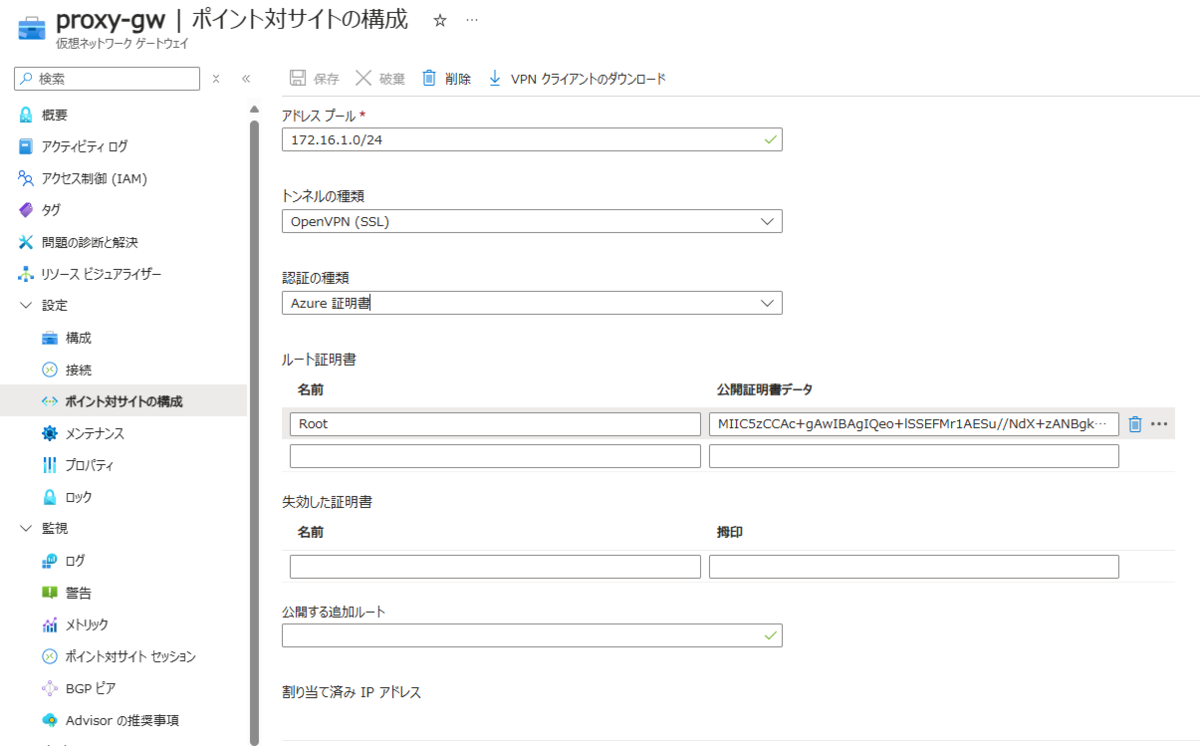Click the Root certificate name field
Viewport: 1200px width, 746px height.
click(495, 424)
